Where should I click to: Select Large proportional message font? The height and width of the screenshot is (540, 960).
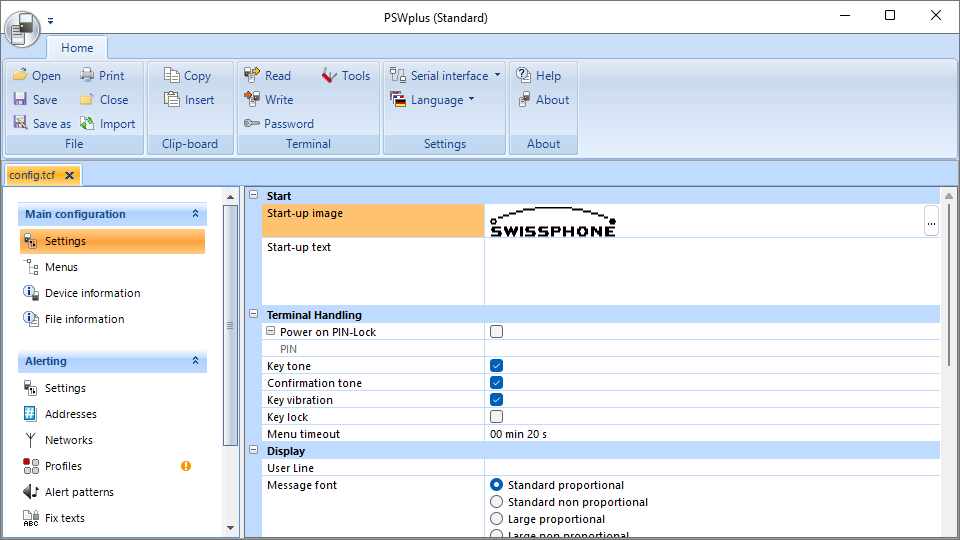coord(496,519)
